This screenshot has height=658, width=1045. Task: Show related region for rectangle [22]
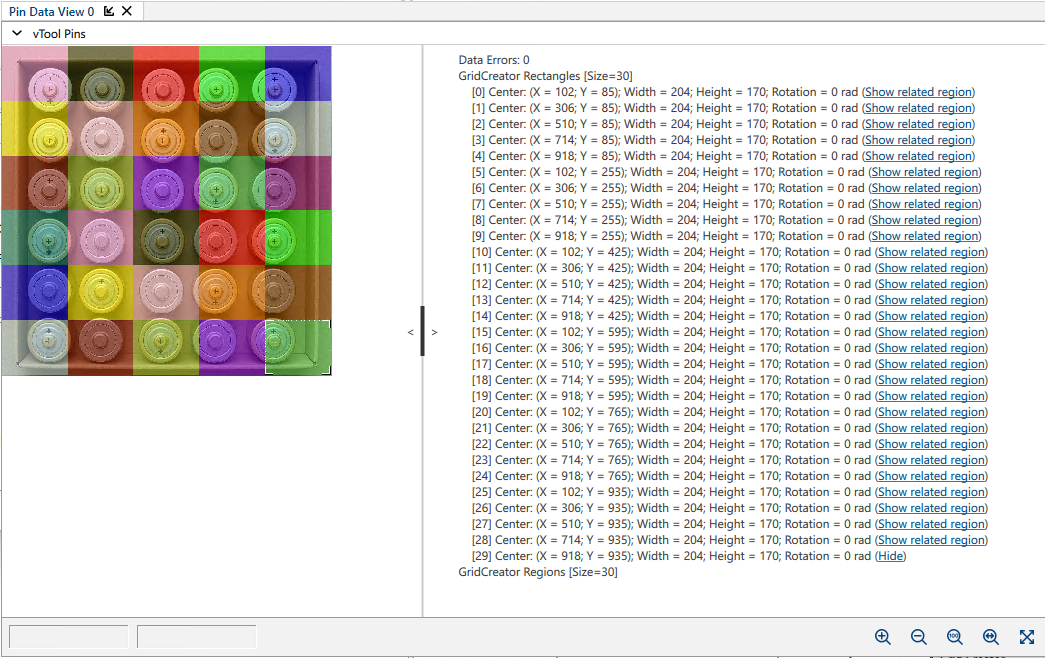coord(930,444)
